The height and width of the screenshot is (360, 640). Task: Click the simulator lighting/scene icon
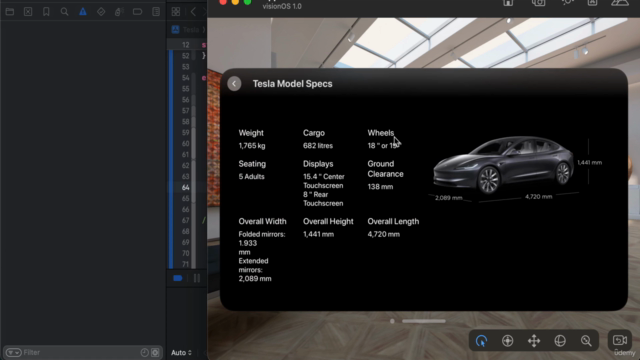pyautogui.click(x=567, y=2)
